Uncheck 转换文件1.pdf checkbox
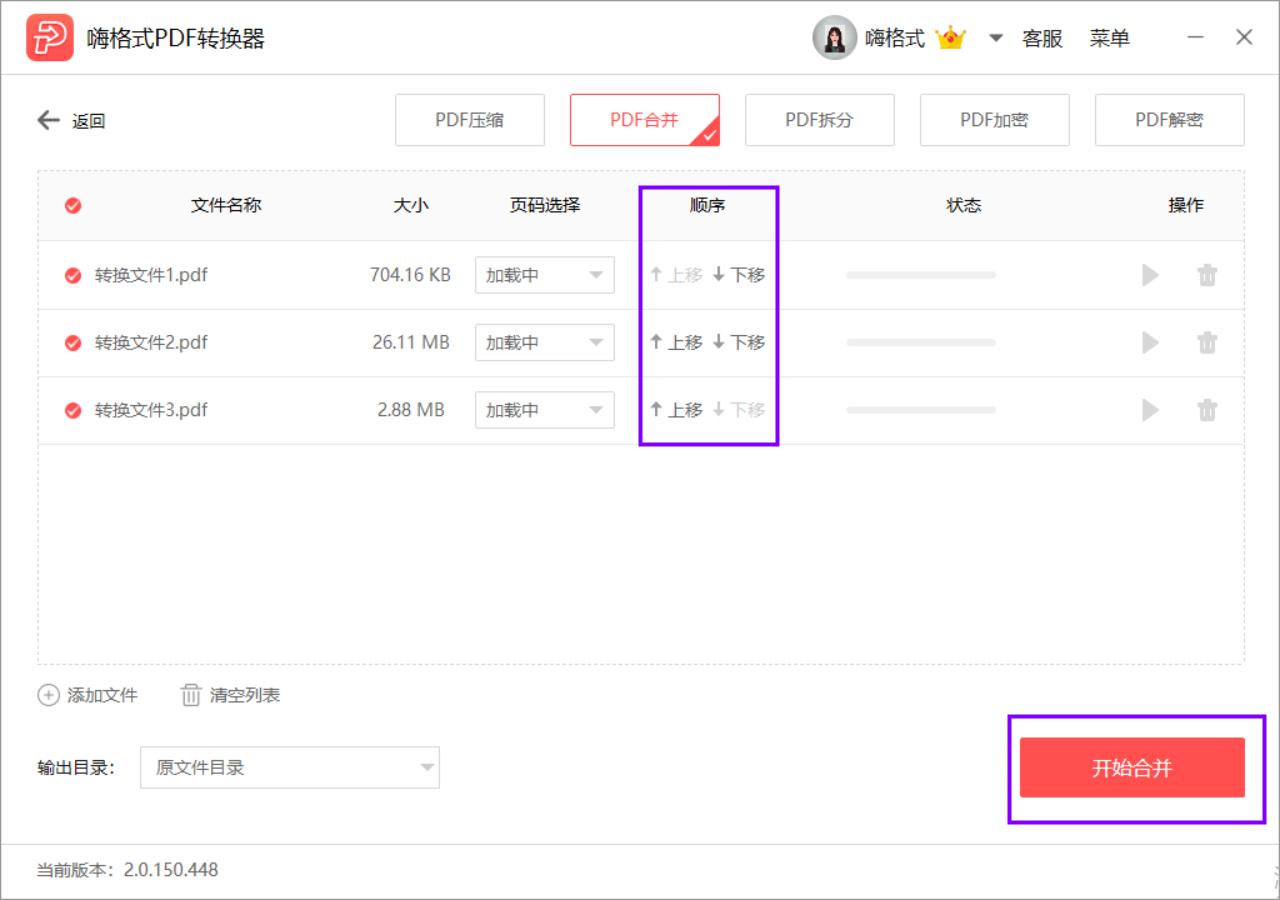1280x900 pixels. click(73, 275)
